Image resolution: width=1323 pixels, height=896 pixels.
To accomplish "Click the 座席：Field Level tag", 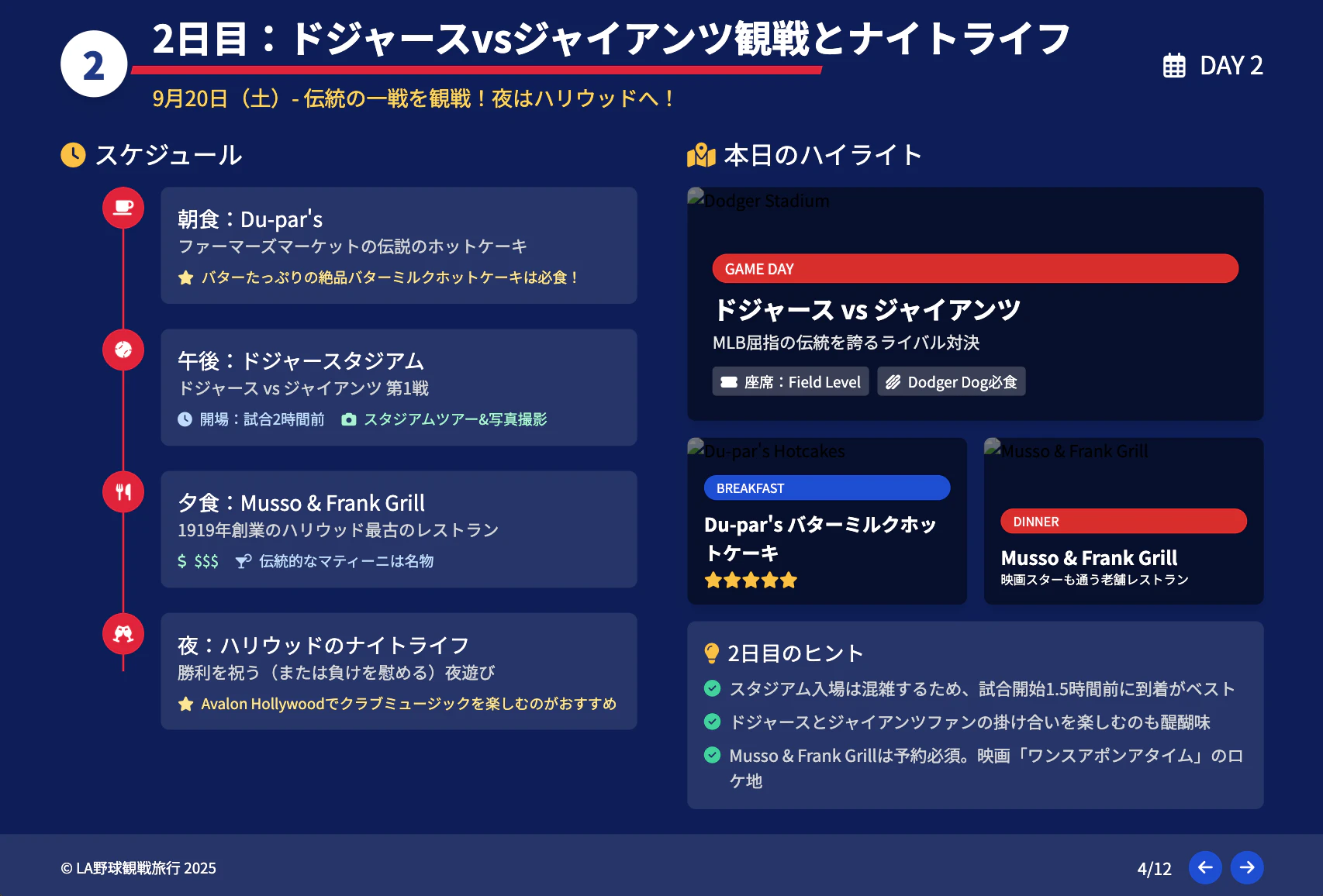I will tap(790, 381).
